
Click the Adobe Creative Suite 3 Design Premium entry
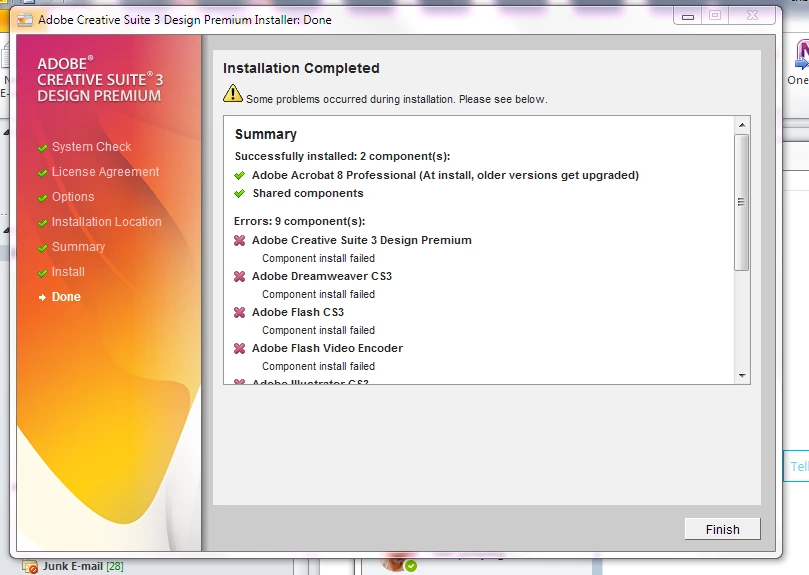[362, 241]
